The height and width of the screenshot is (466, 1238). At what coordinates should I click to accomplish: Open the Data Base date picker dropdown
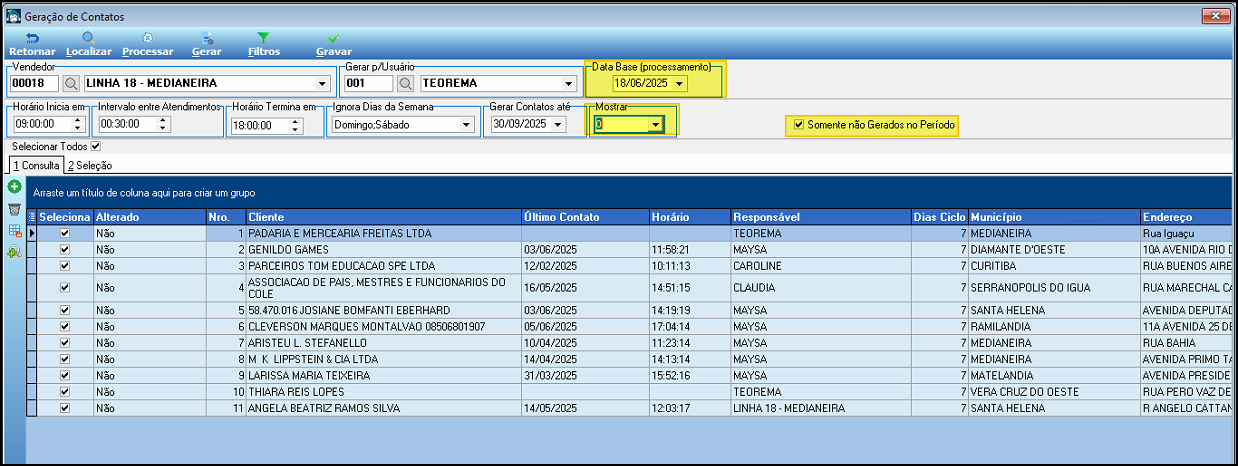click(x=680, y=84)
